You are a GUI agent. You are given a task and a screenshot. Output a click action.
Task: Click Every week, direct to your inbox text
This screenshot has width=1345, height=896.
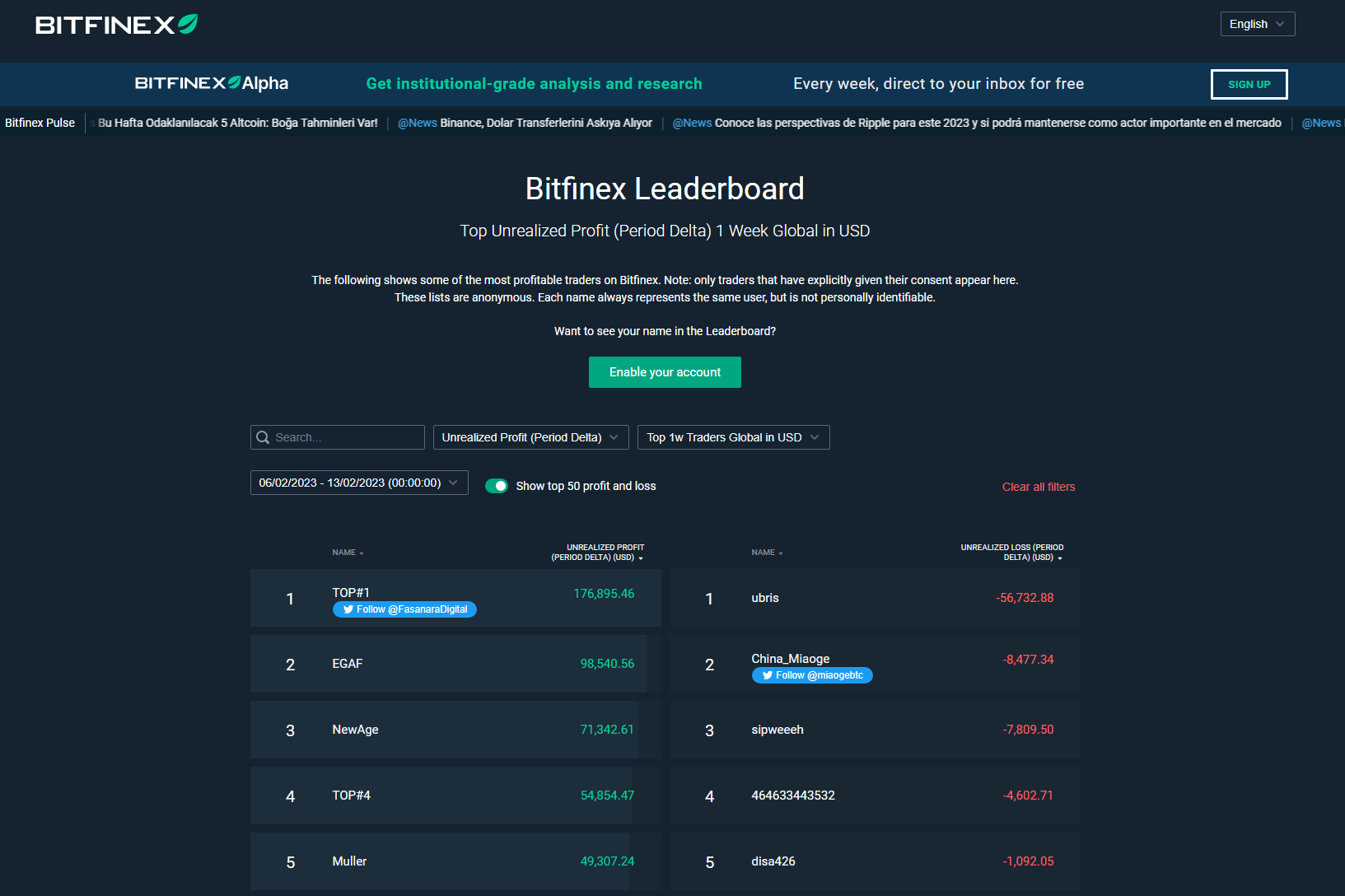tap(938, 83)
